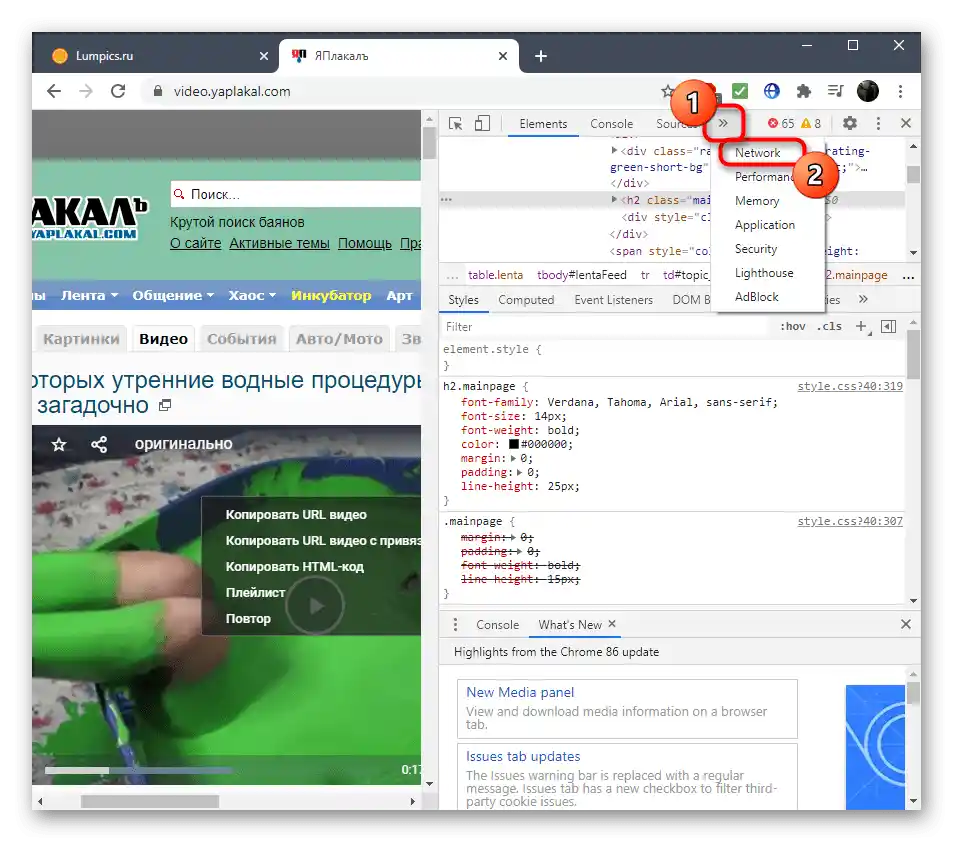Viewport: 953px width, 842px height.
Task: Toggle the :hov element state button
Action: click(793, 326)
